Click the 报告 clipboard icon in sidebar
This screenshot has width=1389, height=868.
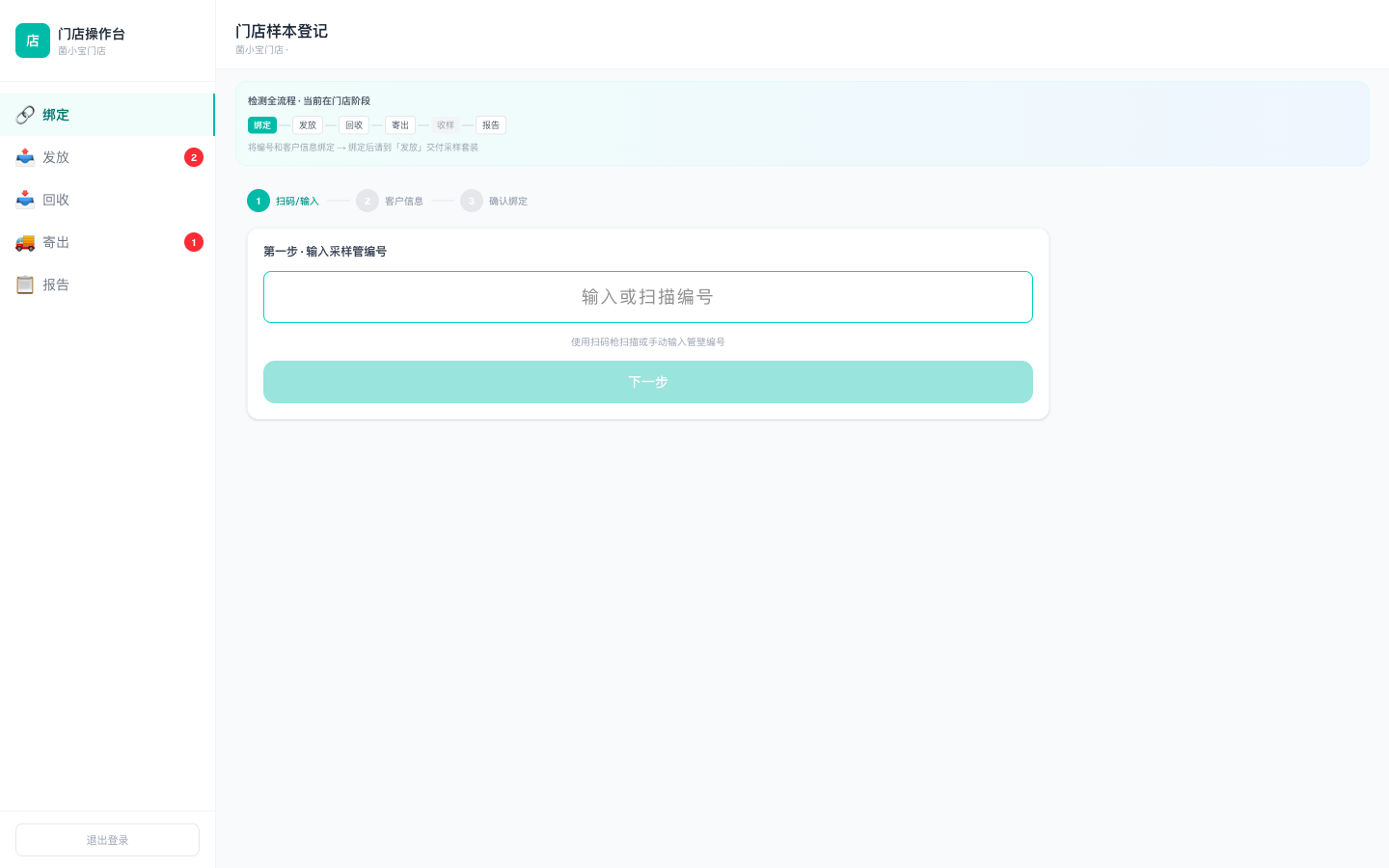click(25, 285)
